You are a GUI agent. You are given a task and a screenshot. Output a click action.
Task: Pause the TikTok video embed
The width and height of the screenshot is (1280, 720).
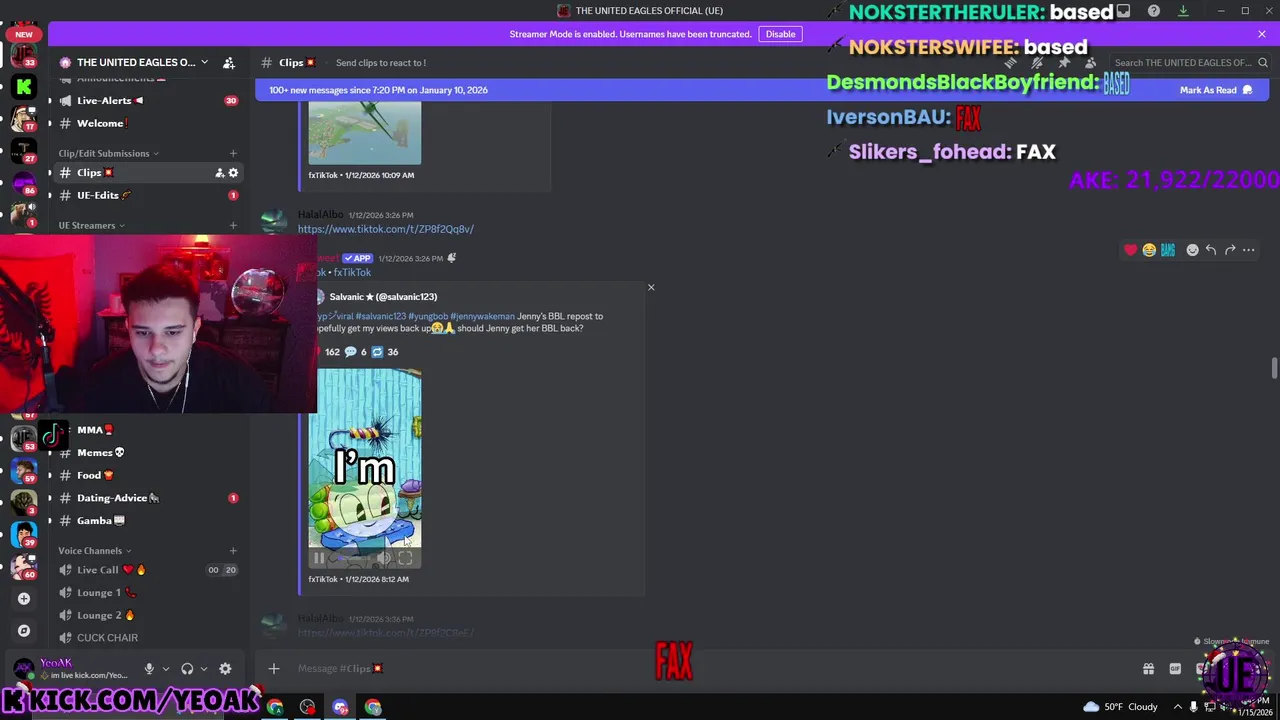[x=319, y=559]
